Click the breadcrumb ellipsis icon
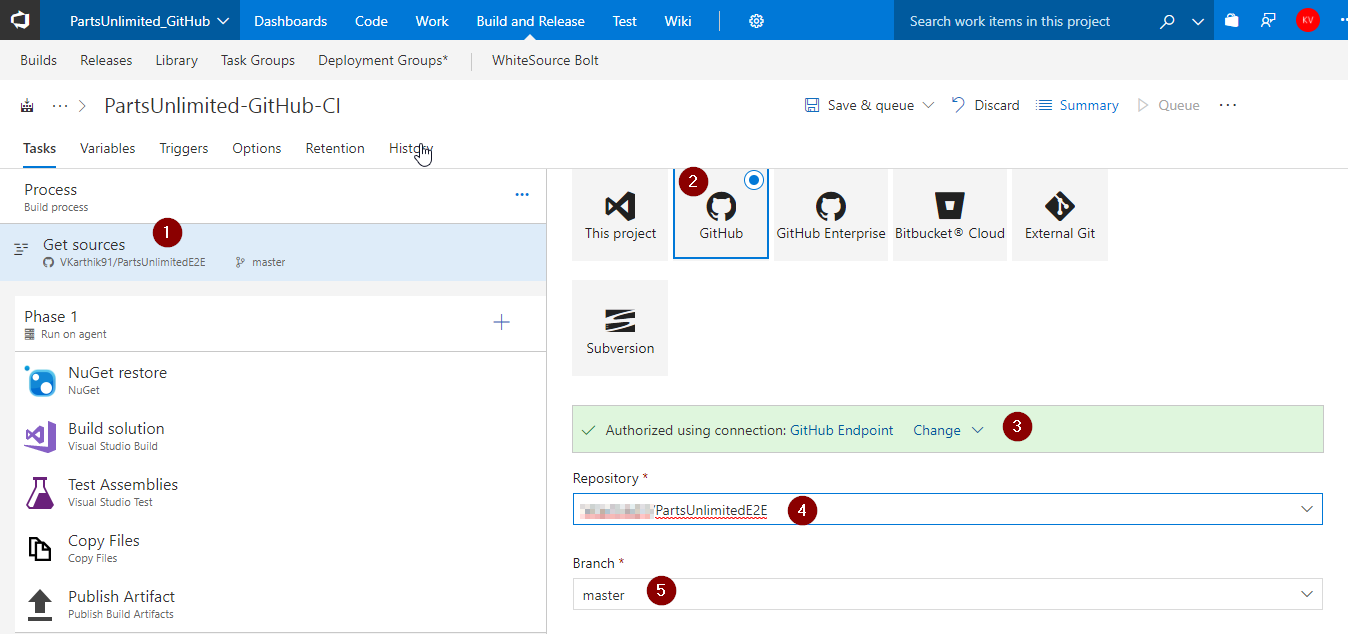 point(60,105)
